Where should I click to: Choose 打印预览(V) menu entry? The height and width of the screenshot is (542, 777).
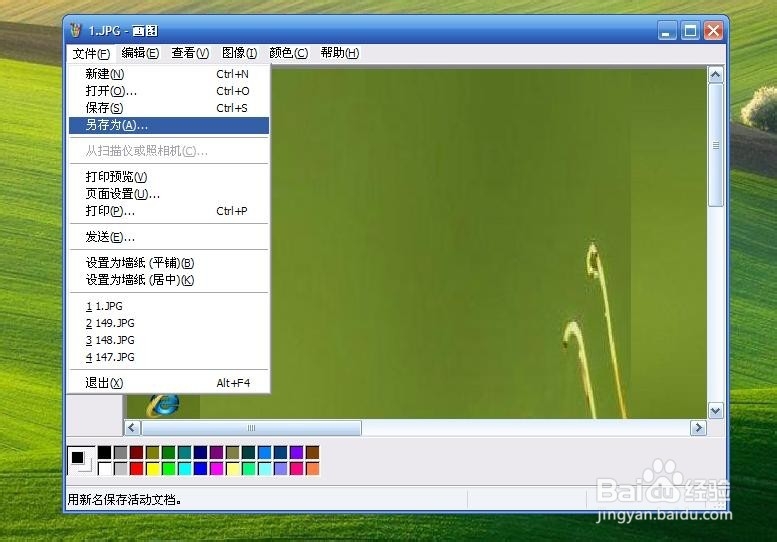(169, 177)
